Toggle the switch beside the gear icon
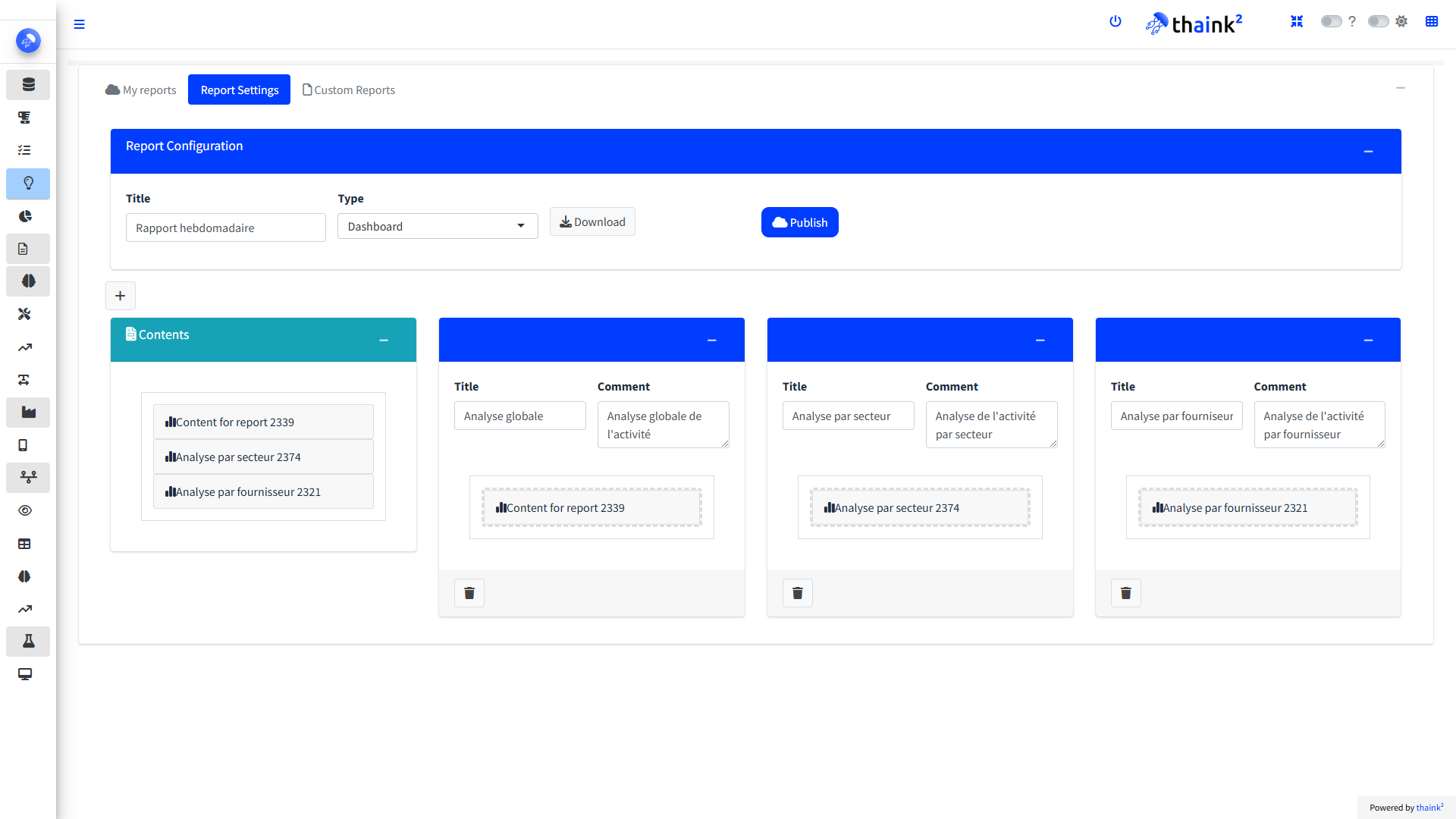 [1378, 21]
